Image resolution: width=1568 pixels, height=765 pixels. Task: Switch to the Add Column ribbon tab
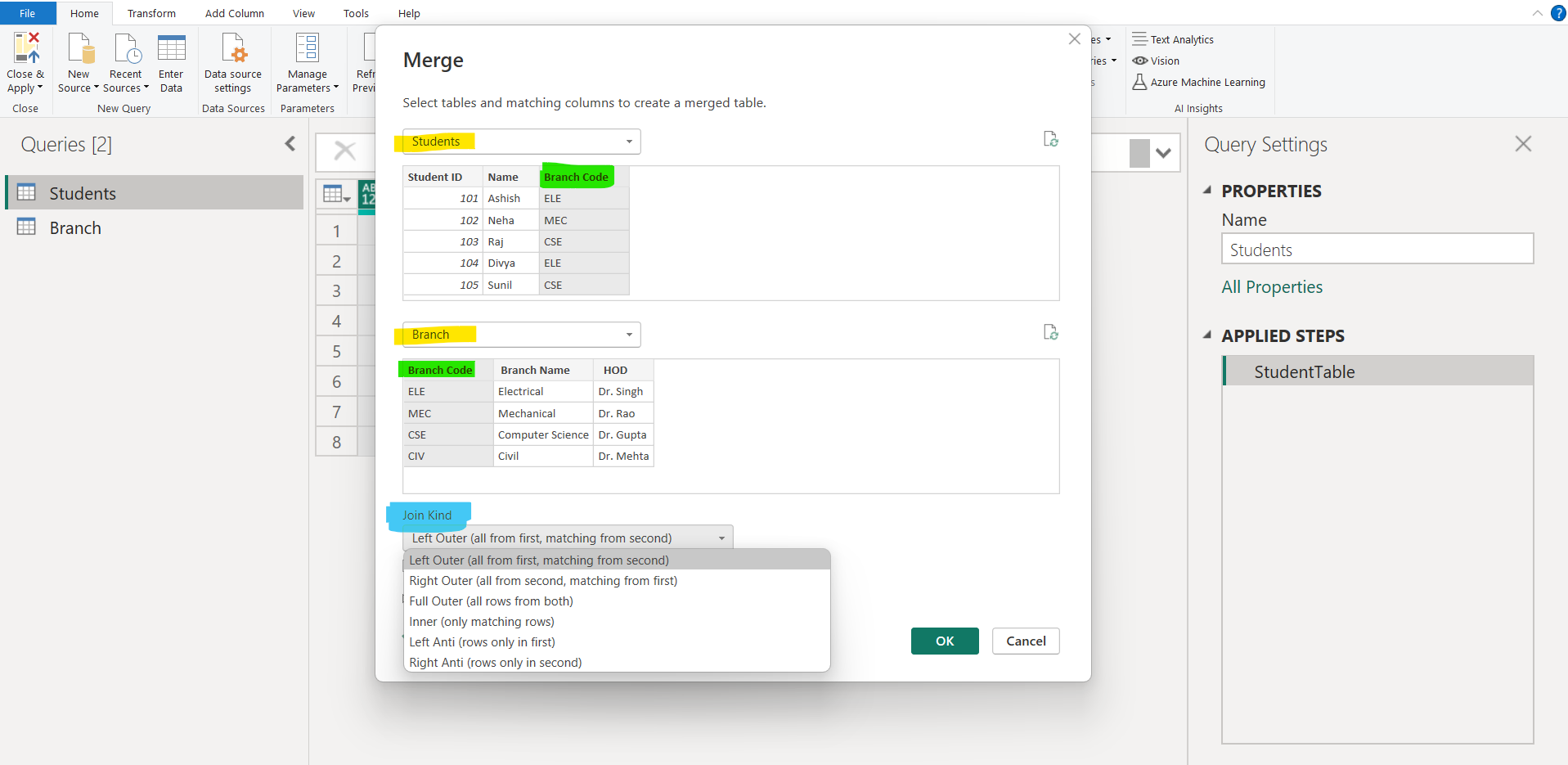234,13
